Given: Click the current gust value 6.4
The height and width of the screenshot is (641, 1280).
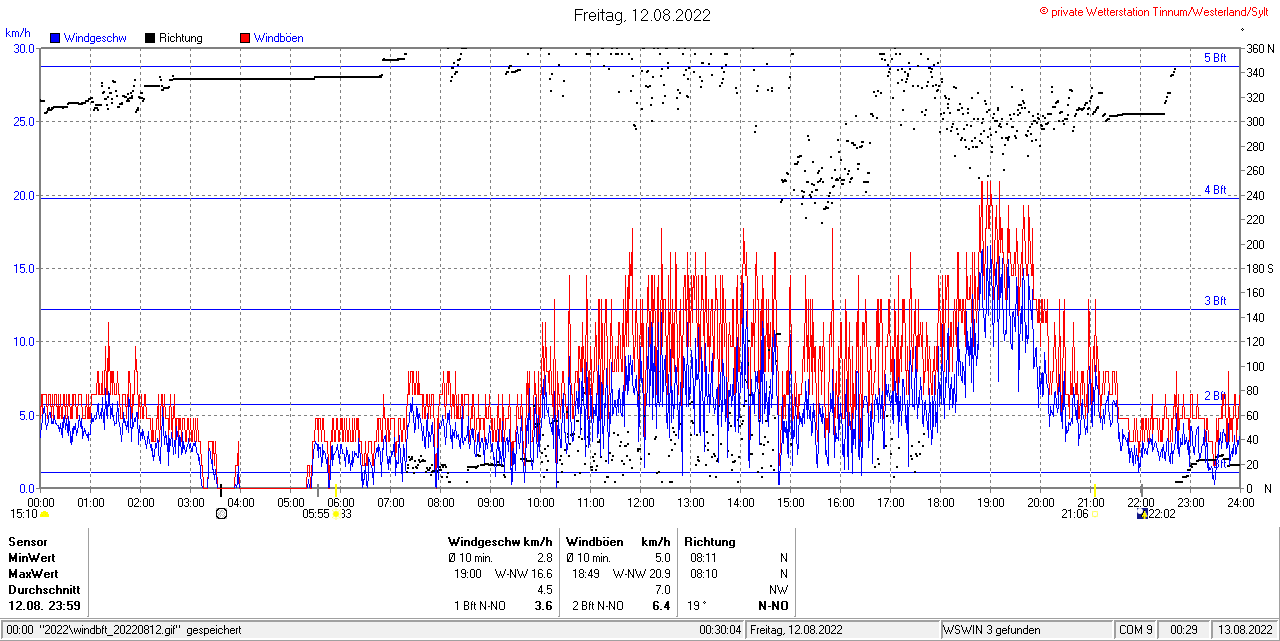Looking at the screenshot, I should (661, 606).
